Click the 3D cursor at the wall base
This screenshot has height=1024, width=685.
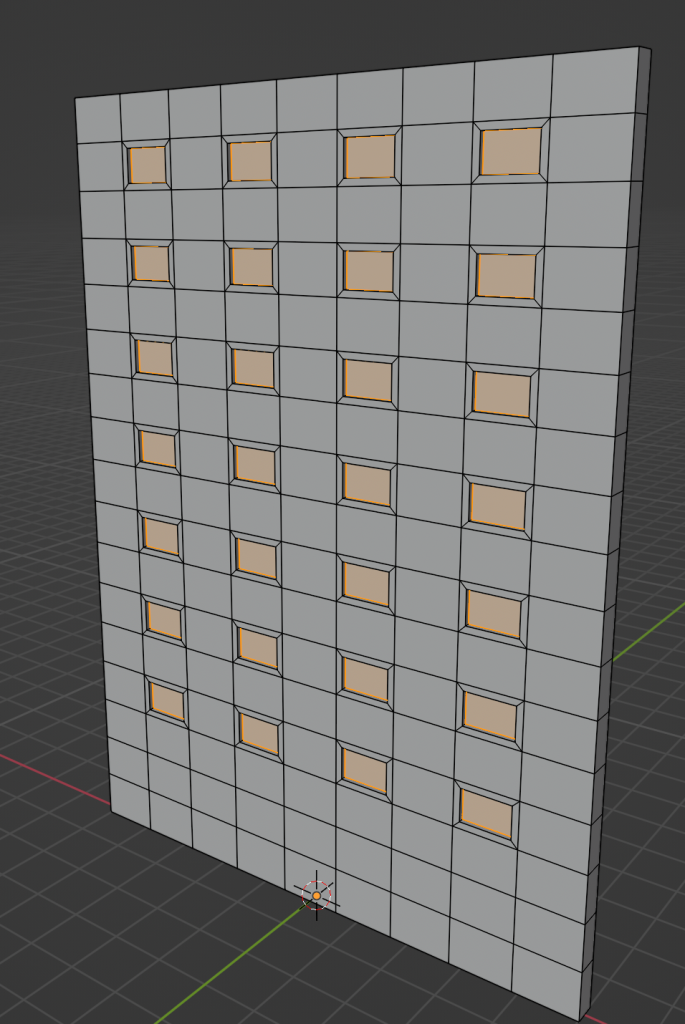(316, 894)
